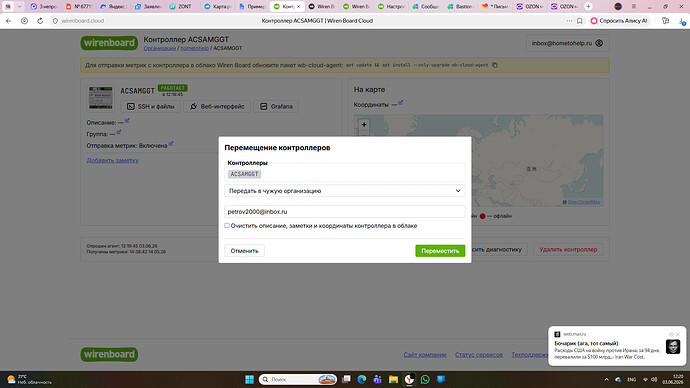Click the wirenboard.cloud address bar
690x388 pixels.
83,21
